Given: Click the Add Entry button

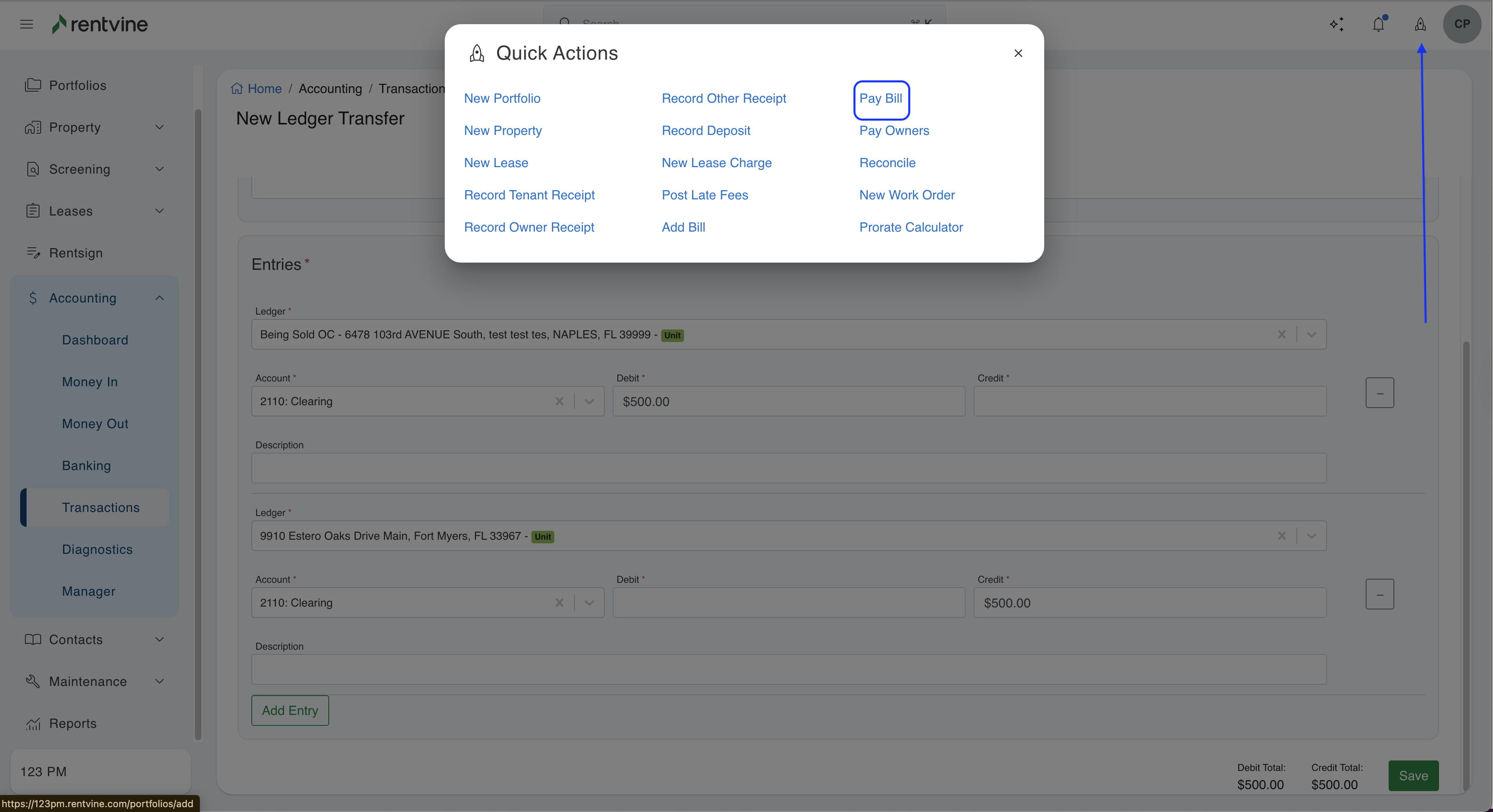Looking at the screenshot, I should (290, 710).
